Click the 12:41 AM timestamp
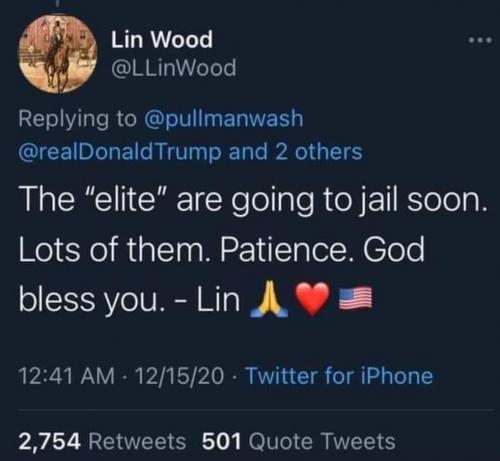The height and width of the screenshot is (461, 500). point(66,376)
